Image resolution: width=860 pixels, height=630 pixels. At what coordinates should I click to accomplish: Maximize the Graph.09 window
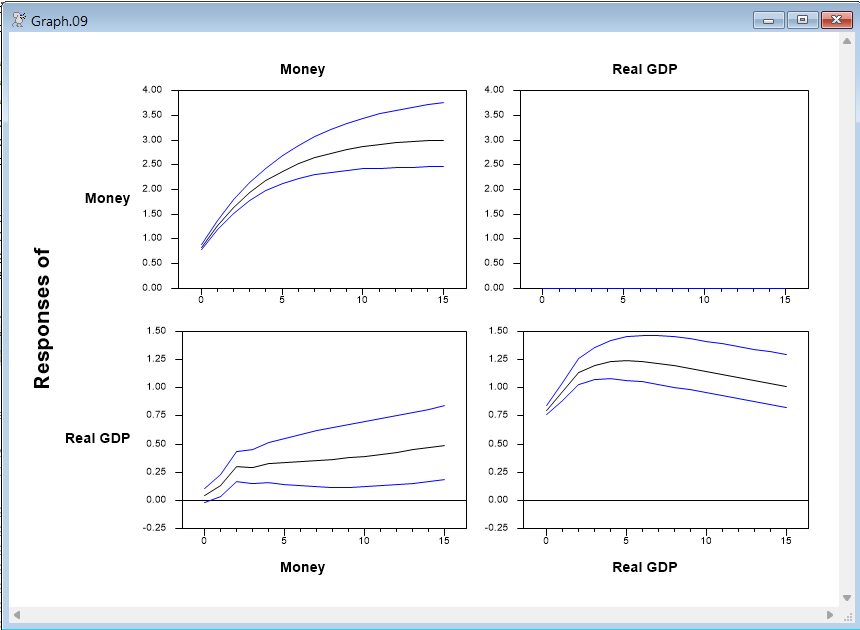802,20
